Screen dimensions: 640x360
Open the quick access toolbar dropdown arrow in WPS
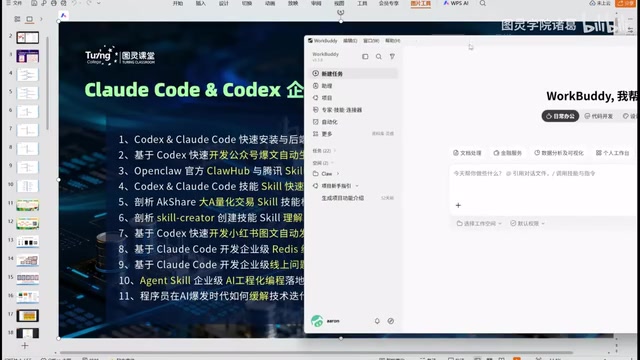click(x=99, y=3)
